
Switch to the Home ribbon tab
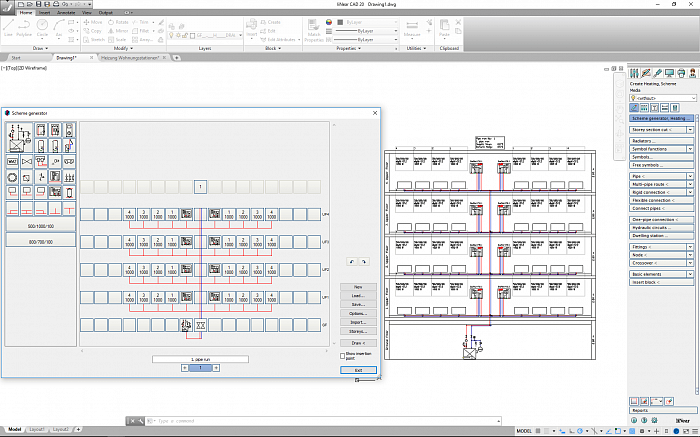tap(26, 12)
